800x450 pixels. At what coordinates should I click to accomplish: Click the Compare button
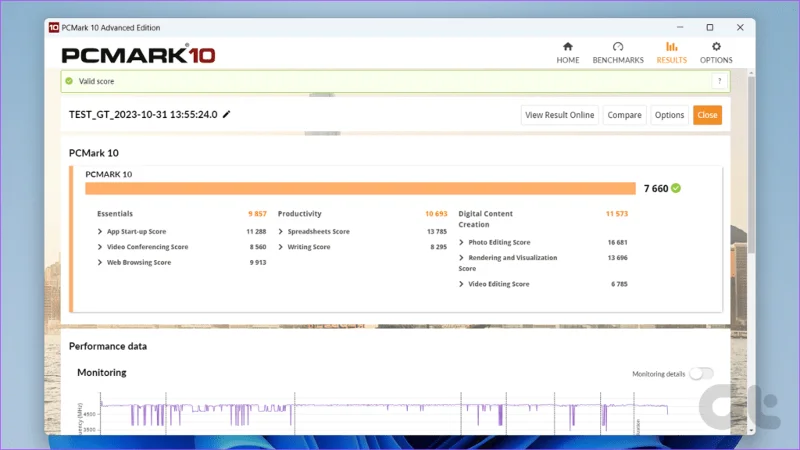coord(624,115)
